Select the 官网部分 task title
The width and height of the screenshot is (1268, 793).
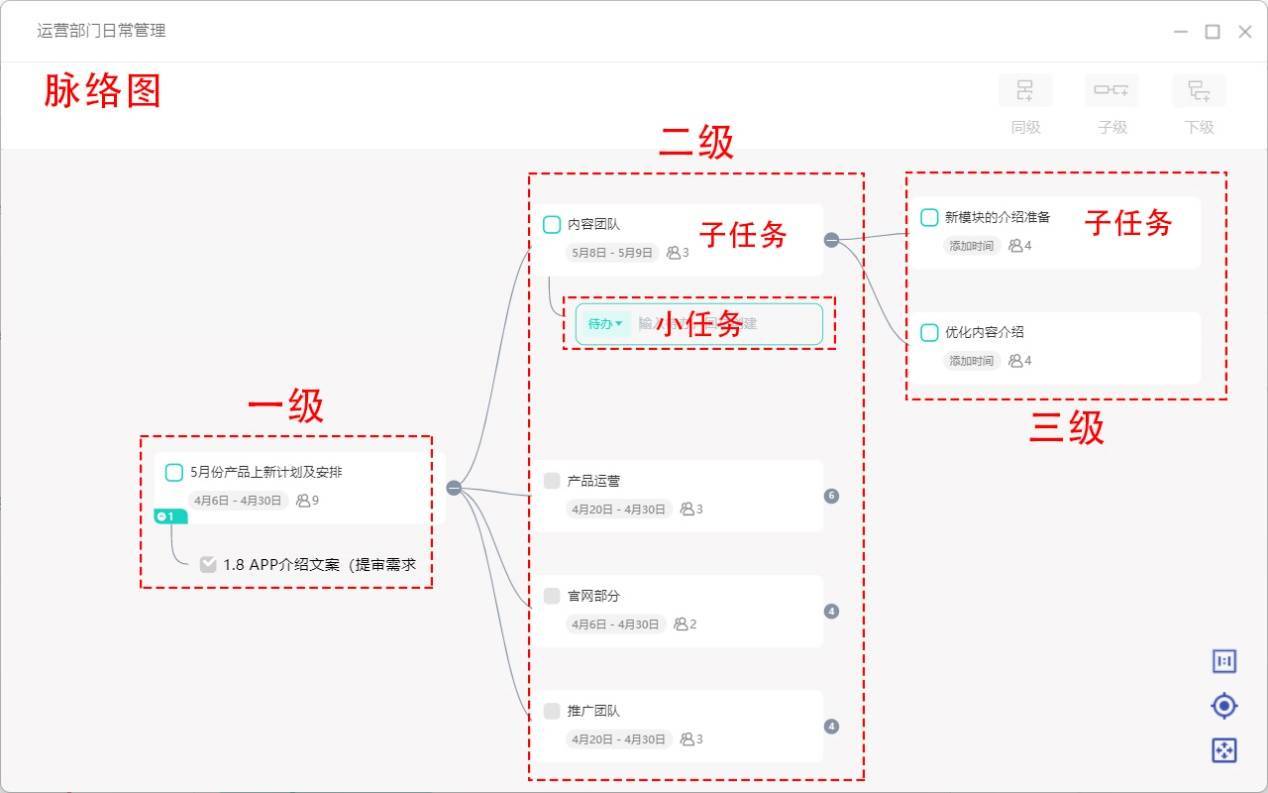(x=594, y=596)
